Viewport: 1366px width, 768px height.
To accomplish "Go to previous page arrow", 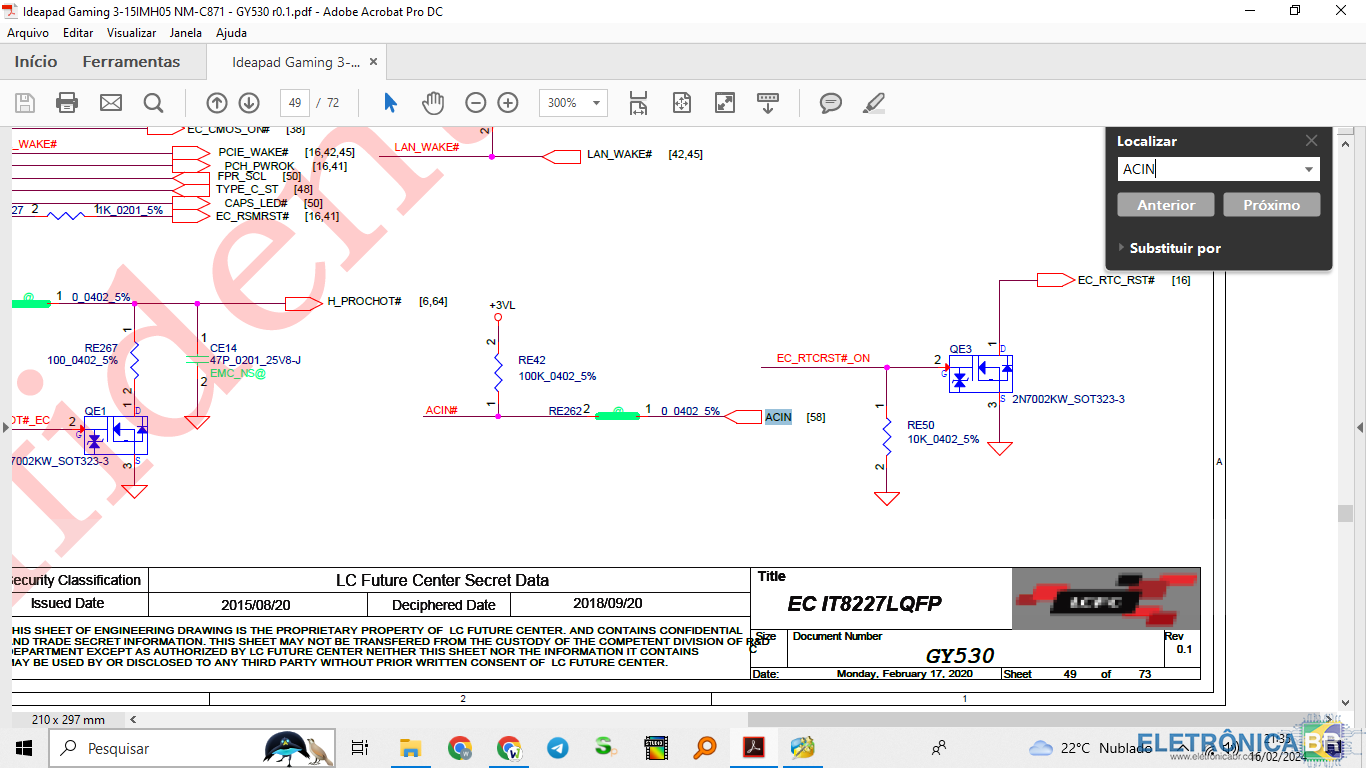I will [x=217, y=103].
